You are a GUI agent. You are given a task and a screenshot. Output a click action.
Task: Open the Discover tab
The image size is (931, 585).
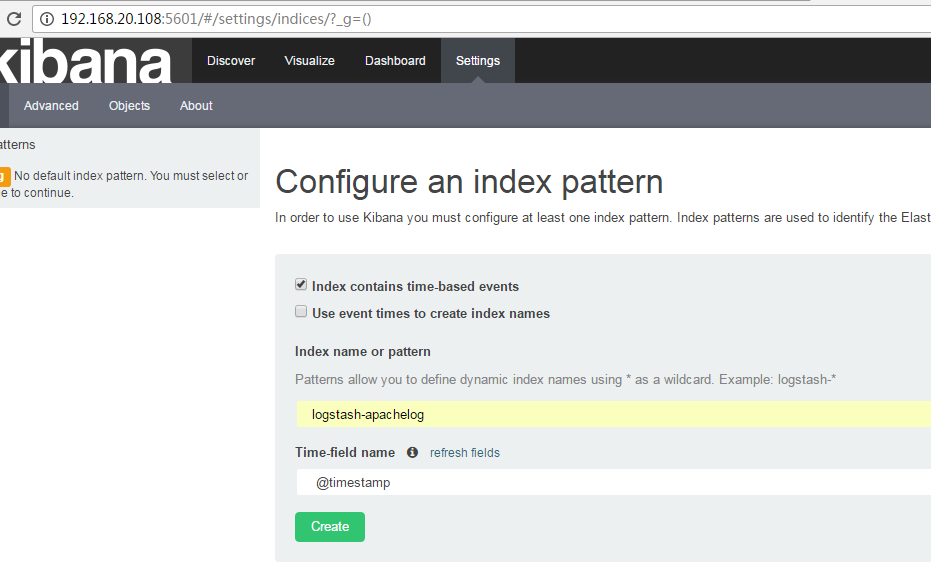(x=231, y=61)
